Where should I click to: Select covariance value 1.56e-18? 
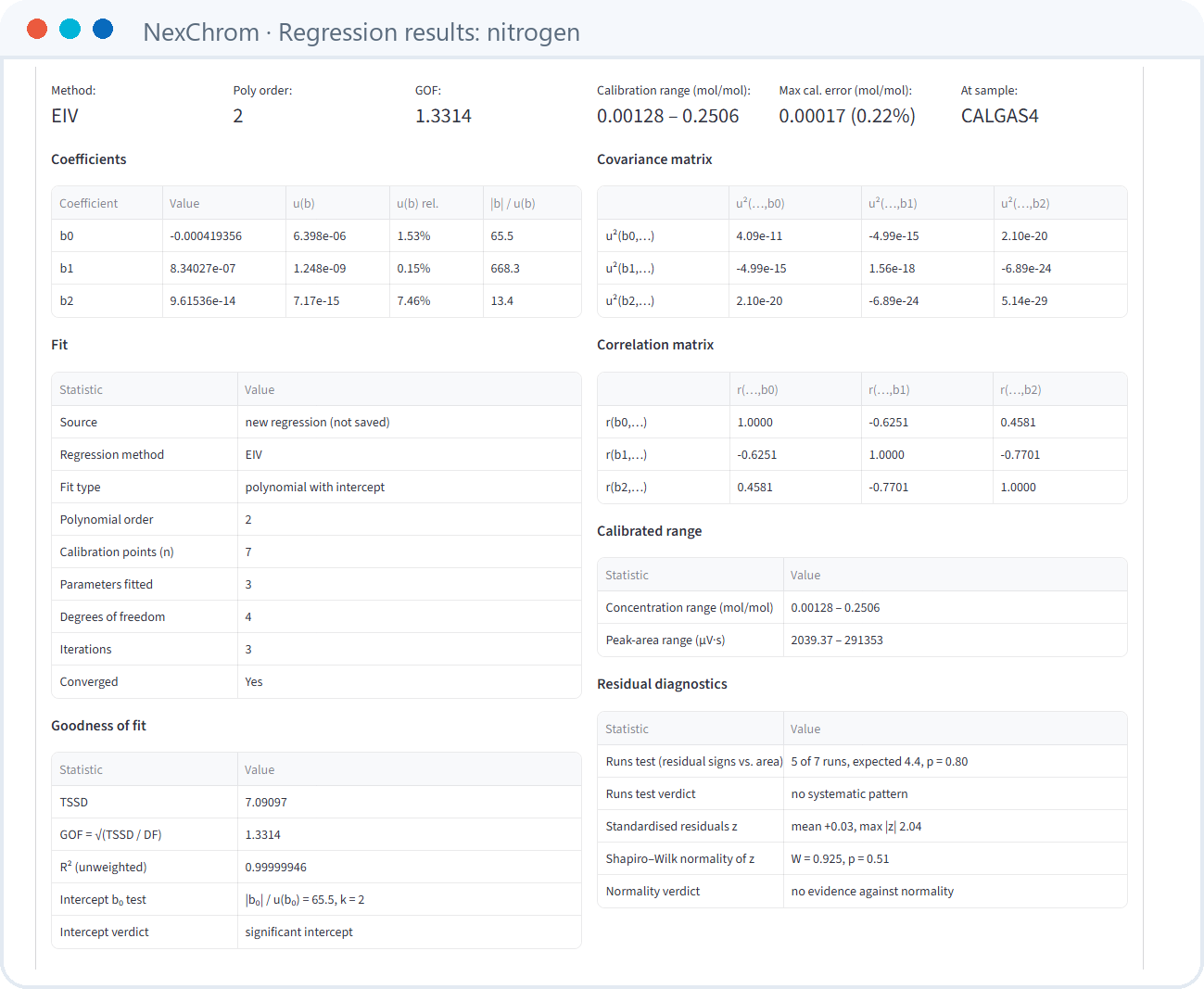point(892,269)
